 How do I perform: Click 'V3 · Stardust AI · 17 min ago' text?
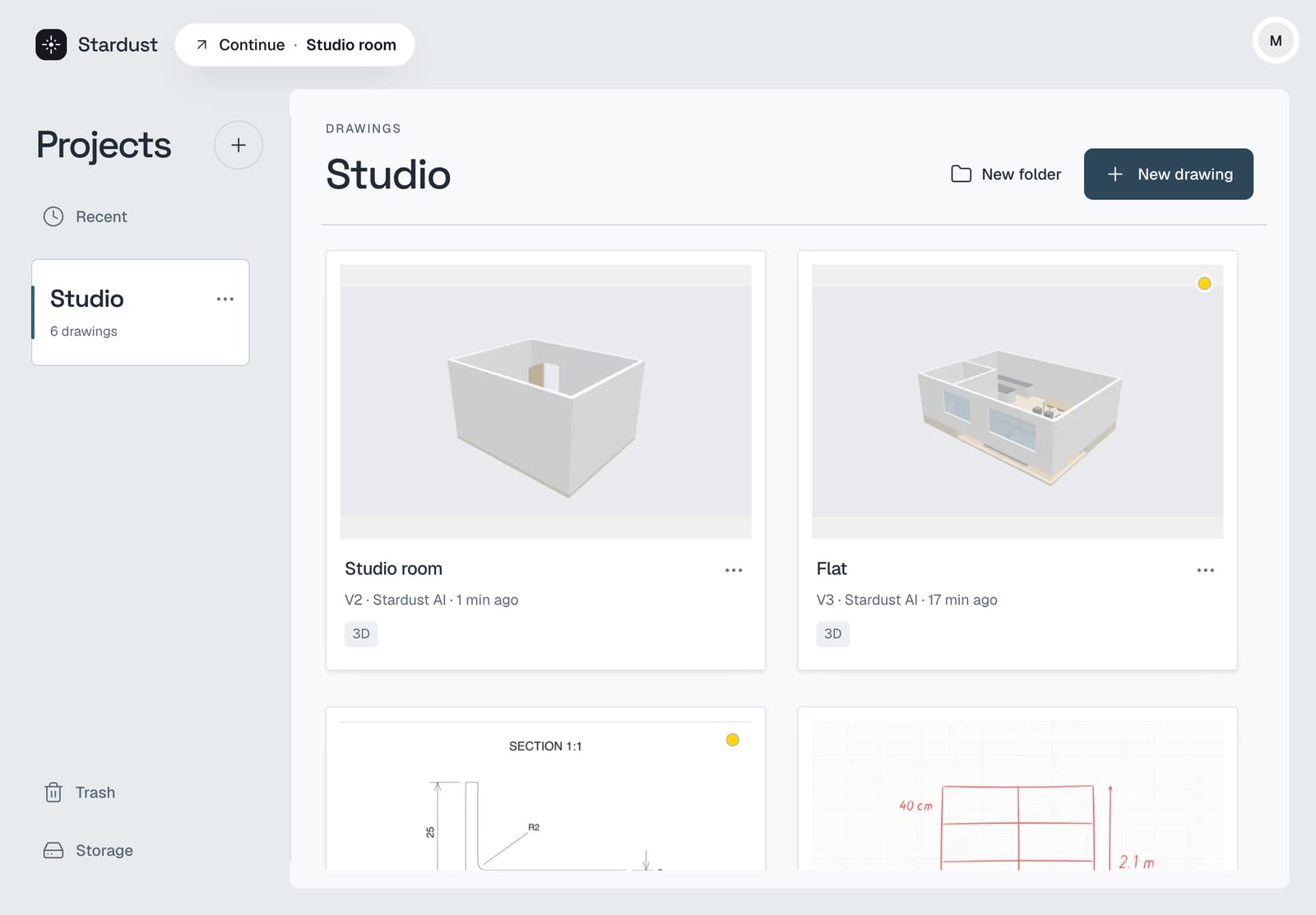coord(907,600)
